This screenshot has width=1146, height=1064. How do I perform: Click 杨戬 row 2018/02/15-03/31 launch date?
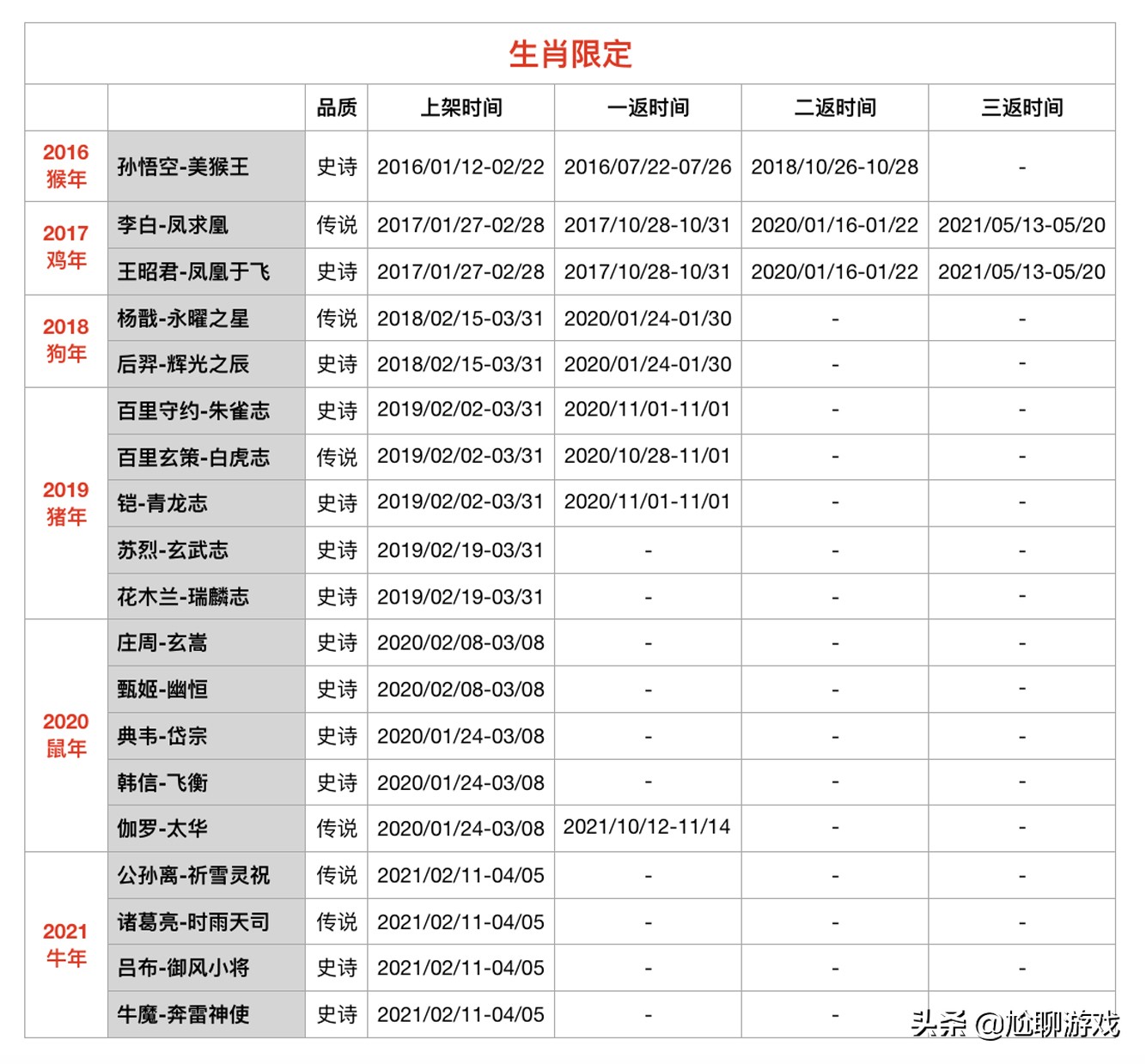coord(461,319)
